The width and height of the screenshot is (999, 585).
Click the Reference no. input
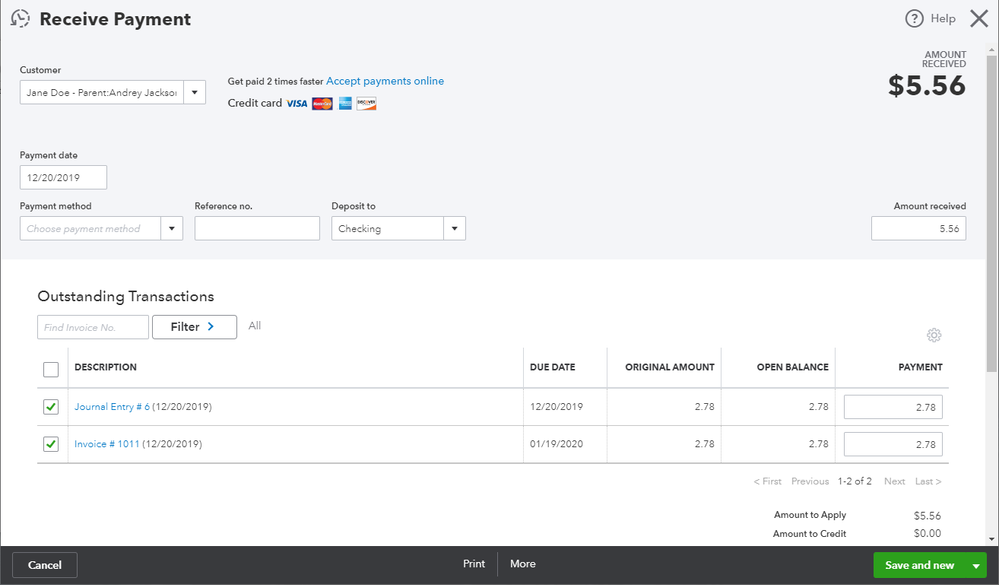tap(257, 228)
